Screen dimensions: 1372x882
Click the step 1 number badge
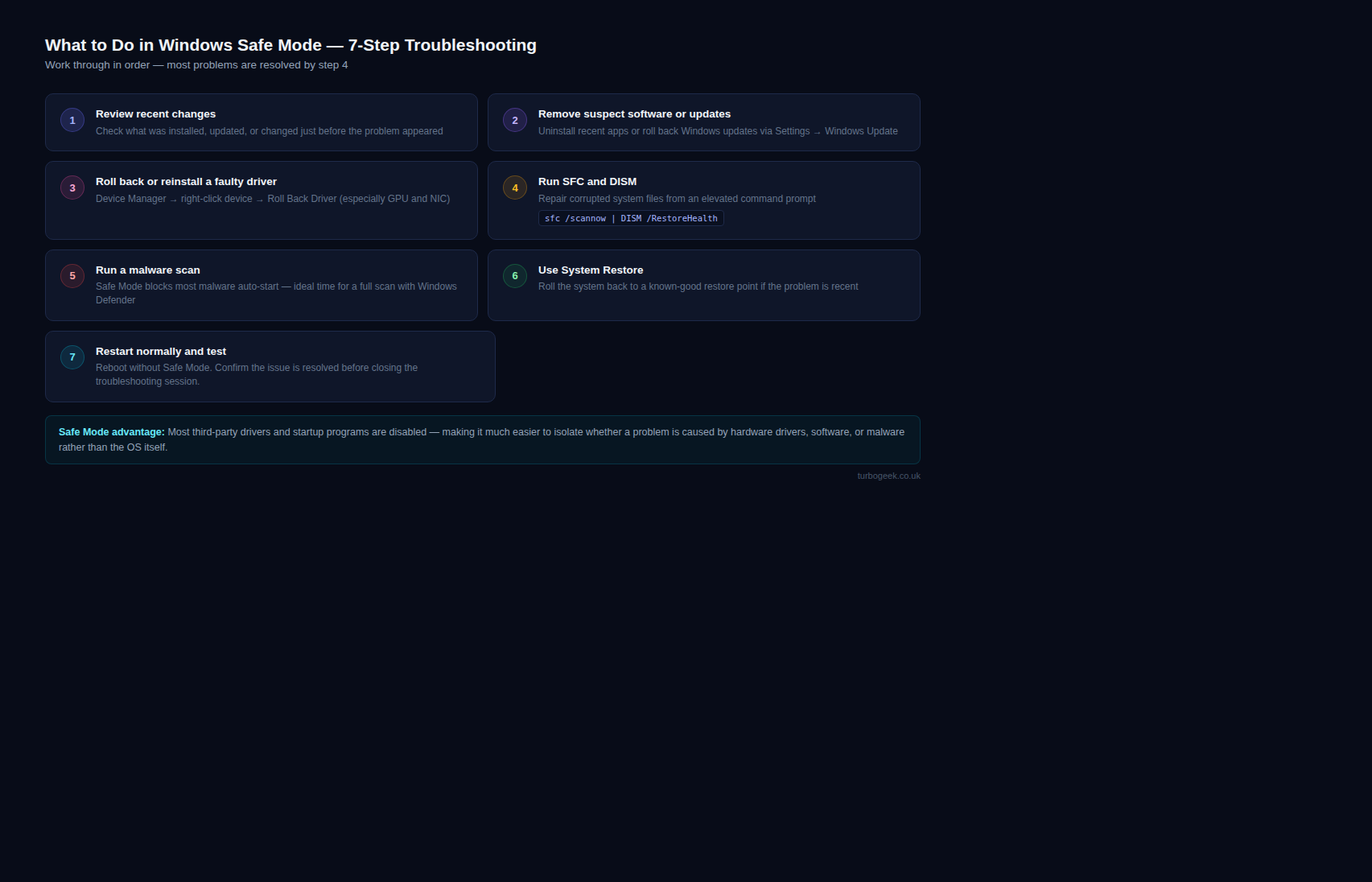[72, 121]
